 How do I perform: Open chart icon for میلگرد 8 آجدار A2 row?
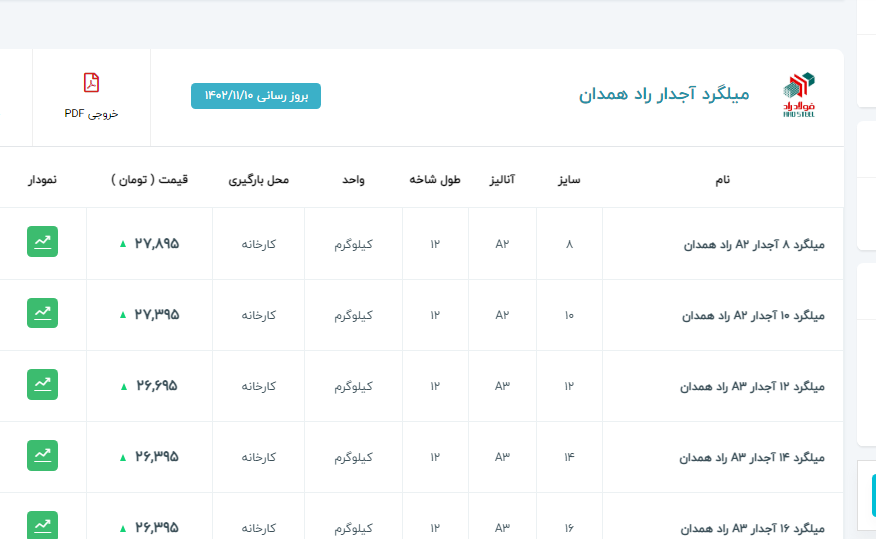42,242
